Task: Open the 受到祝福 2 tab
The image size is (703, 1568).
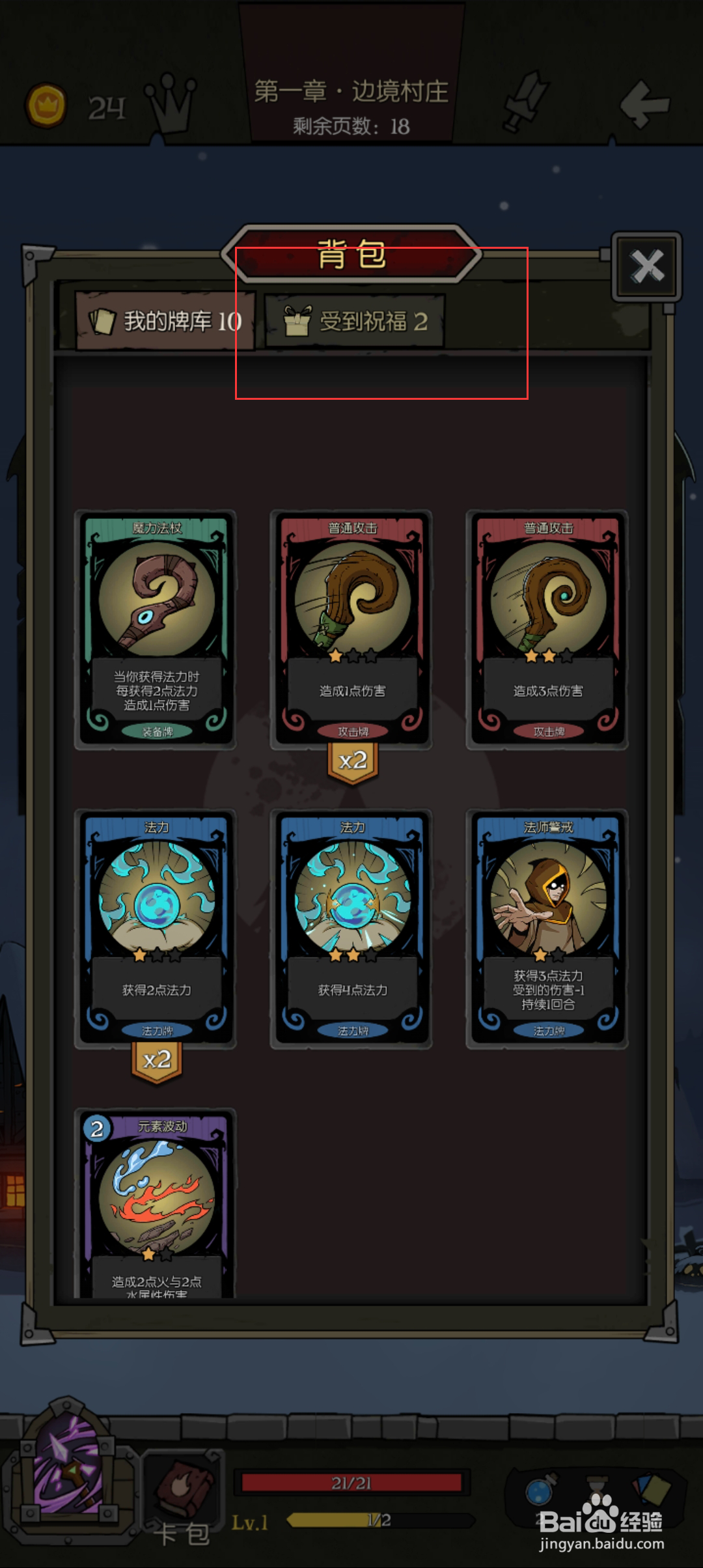Action: click(x=355, y=322)
